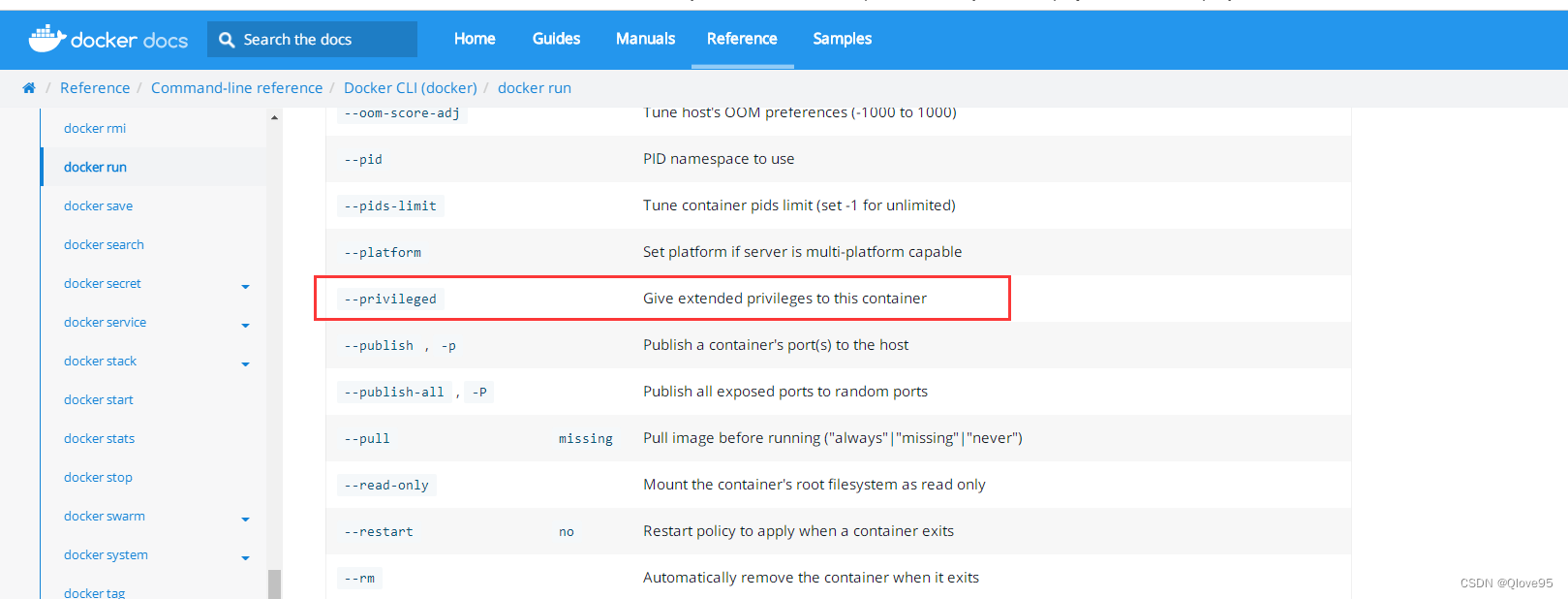The width and height of the screenshot is (1568, 599).
Task: Open docker service in sidebar
Action: [x=105, y=322]
